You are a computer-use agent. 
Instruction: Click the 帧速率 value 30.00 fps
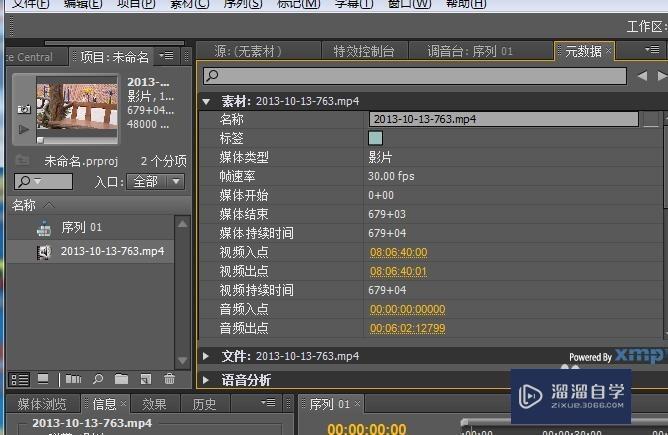coord(391,176)
